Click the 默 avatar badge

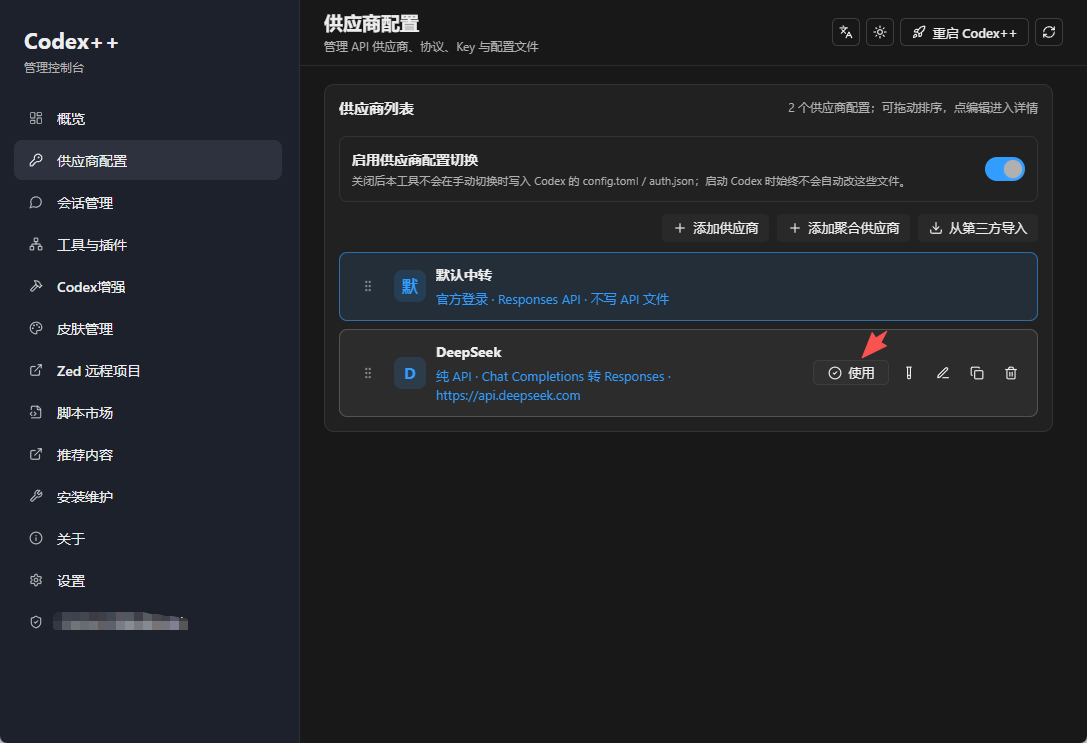[x=410, y=286]
